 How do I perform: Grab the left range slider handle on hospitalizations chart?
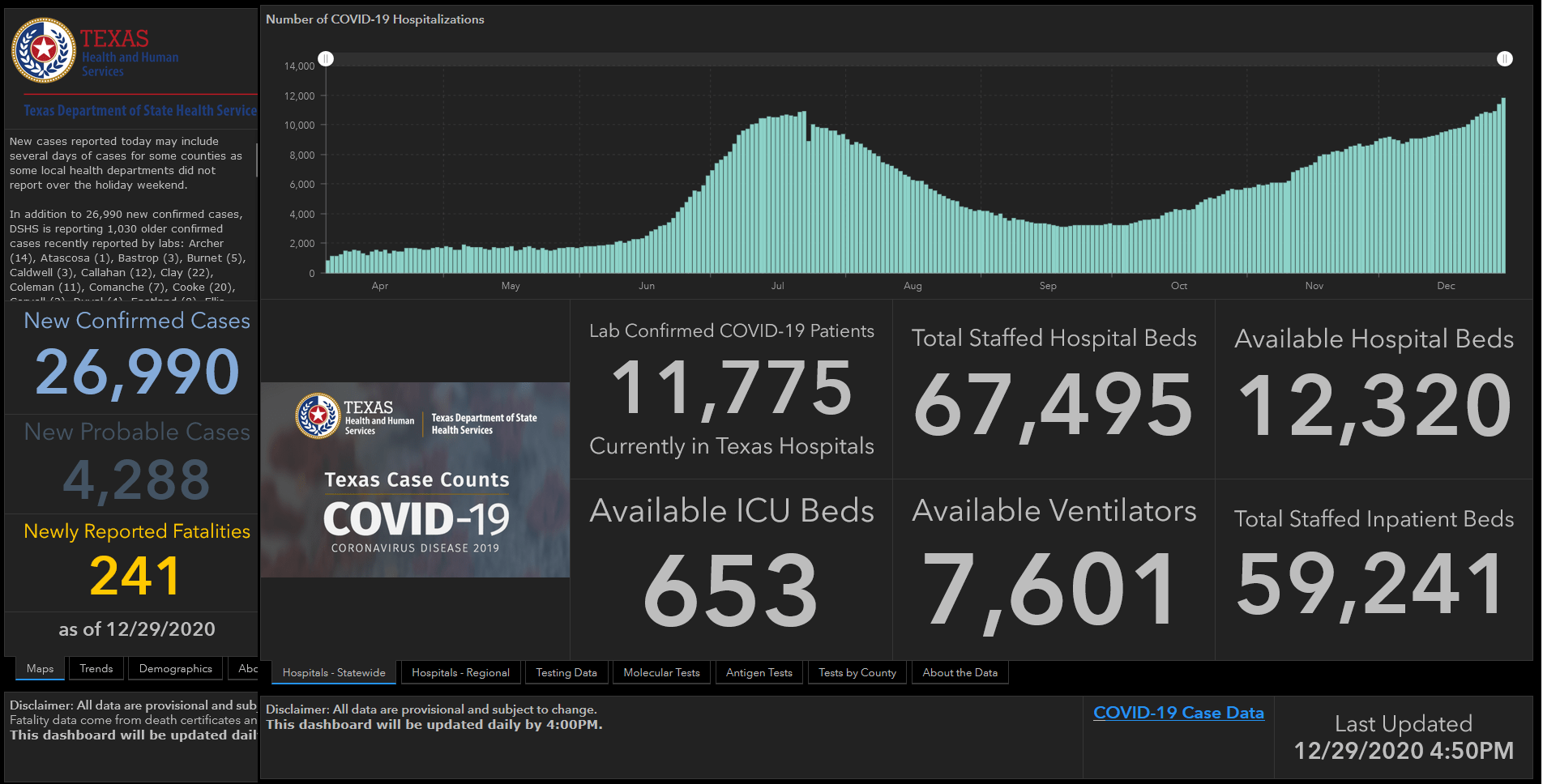(x=326, y=59)
